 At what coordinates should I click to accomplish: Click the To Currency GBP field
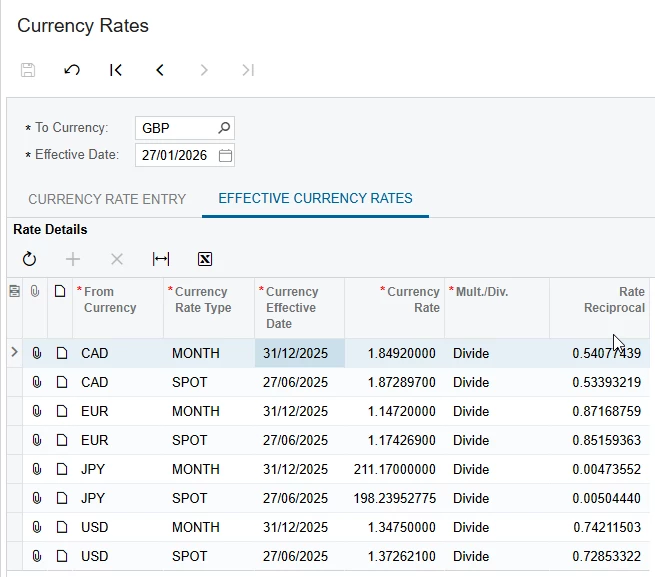(x=185, y=128)
